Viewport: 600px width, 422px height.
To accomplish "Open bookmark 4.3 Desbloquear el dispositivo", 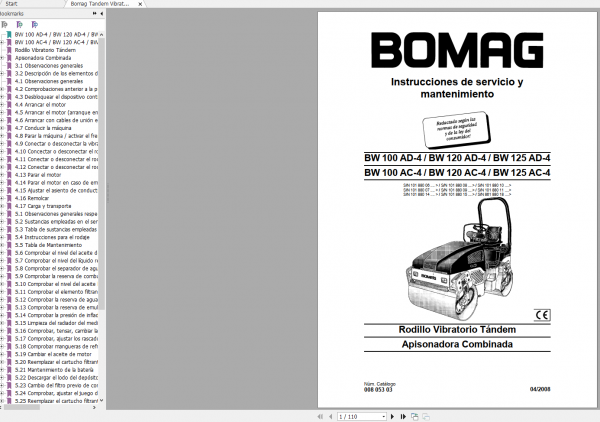I will click(x=56, y=97).
